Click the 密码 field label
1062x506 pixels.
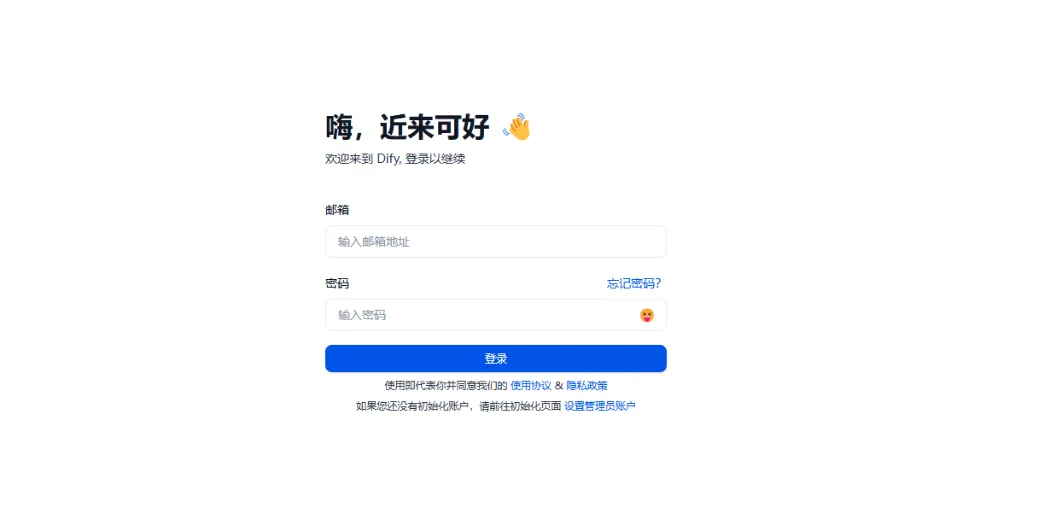point(337,283)
